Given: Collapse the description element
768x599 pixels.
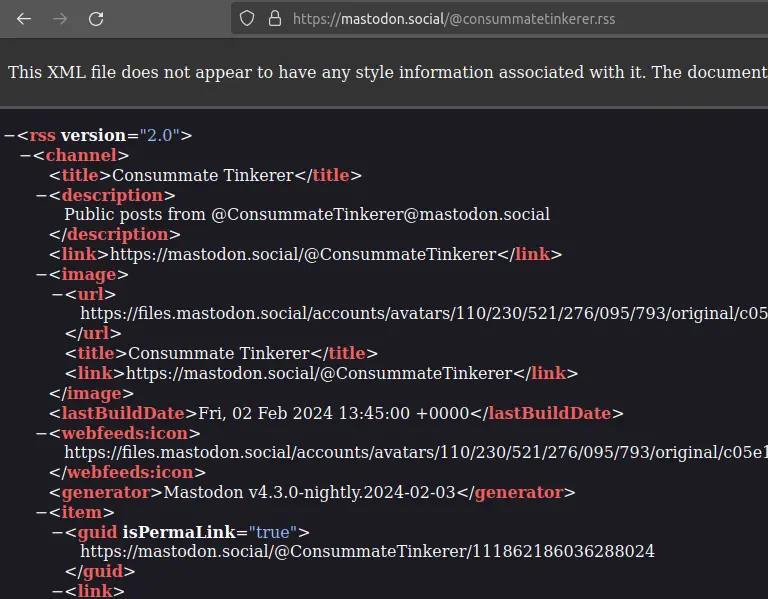Looking at the screenshot, I should coord(41,195).
